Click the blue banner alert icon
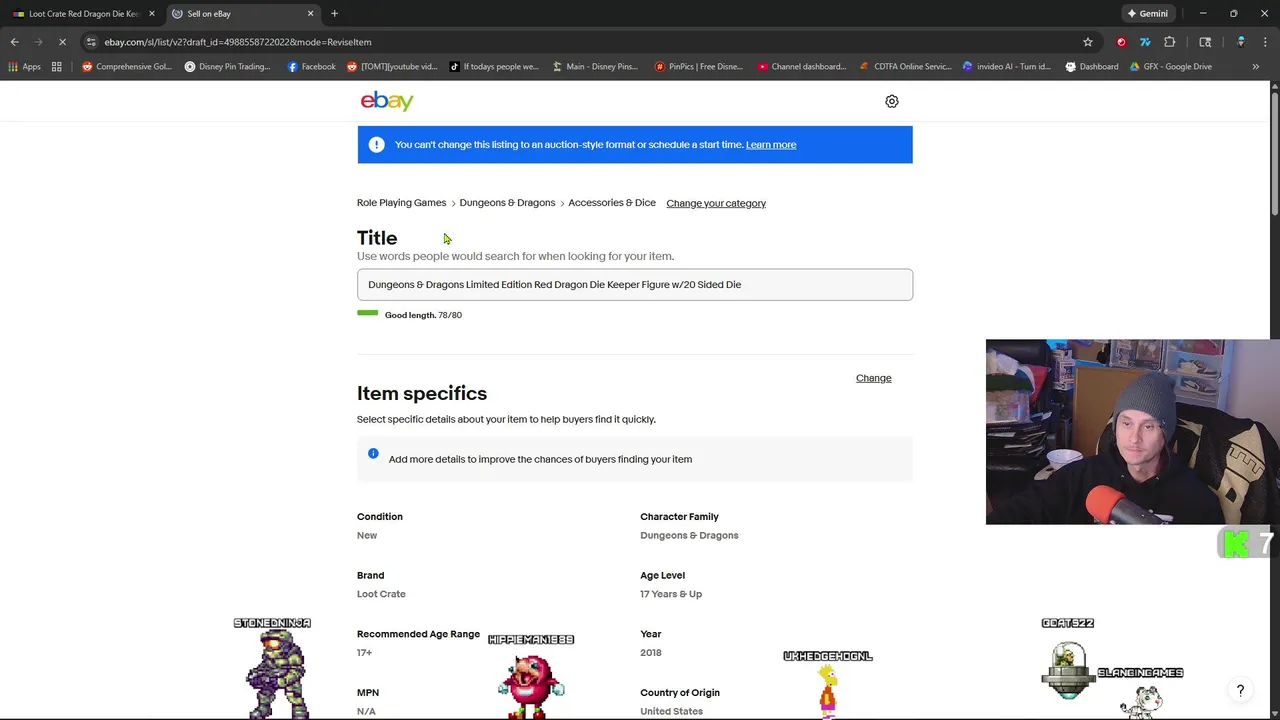Screen dimensions: 1280x720 click(x=376, y=145)
